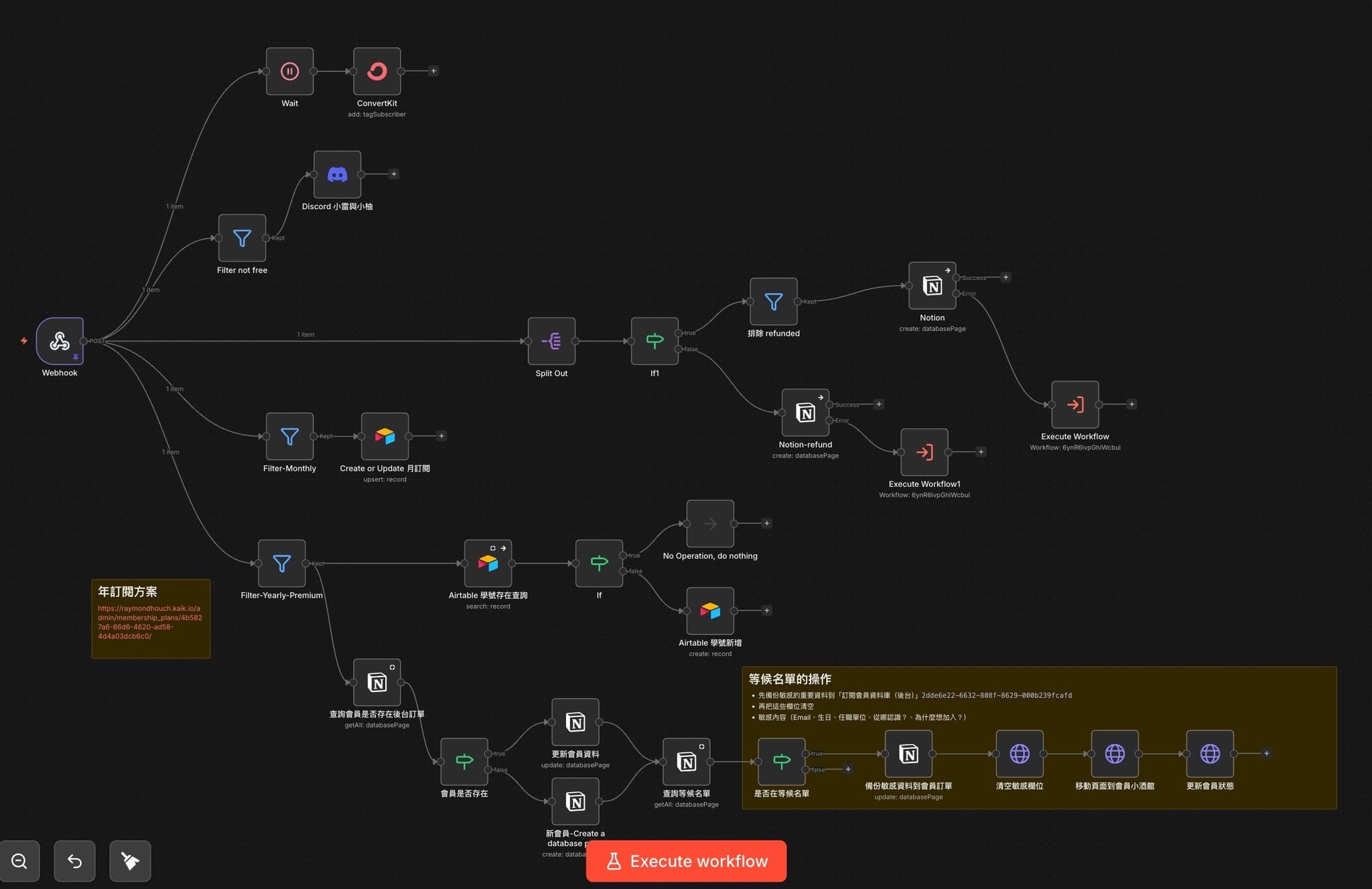Click the Execute workflow button
This screenshot has height=889, width=1372.
pos(686,861)
